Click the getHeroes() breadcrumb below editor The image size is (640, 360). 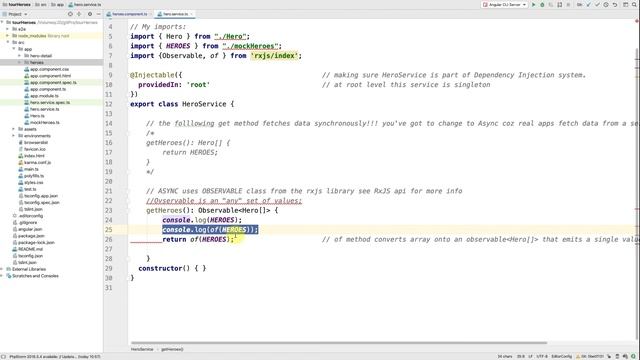(172, 349)
